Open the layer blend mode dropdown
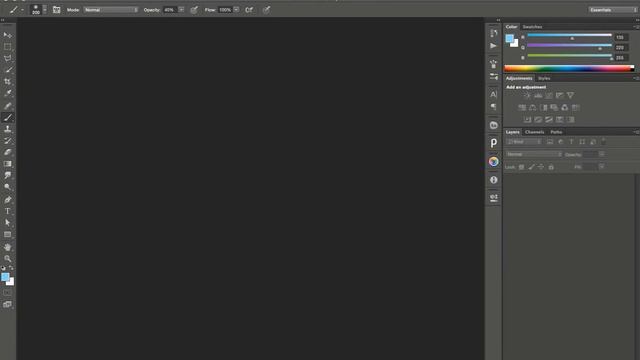The width and height of the screenshot is (640, 360). 533,154
